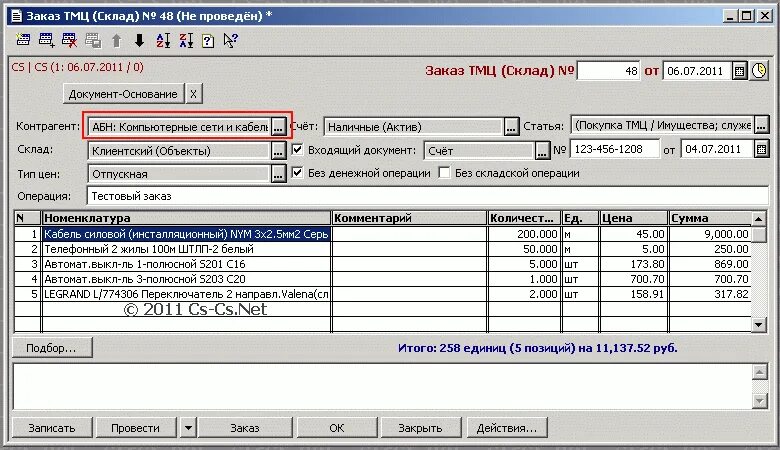Click the Закрыть button
This screenshot has height=450, width=780.
click(x=420, y=428)
